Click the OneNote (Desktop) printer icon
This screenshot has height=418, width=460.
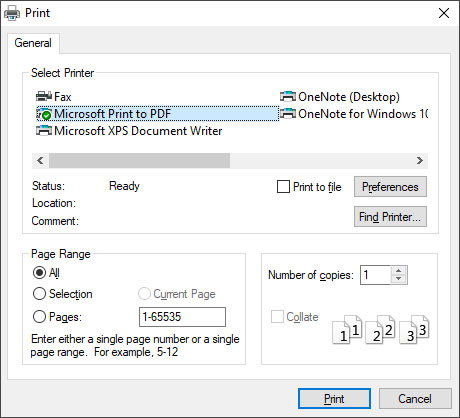[x=288, y=97]
